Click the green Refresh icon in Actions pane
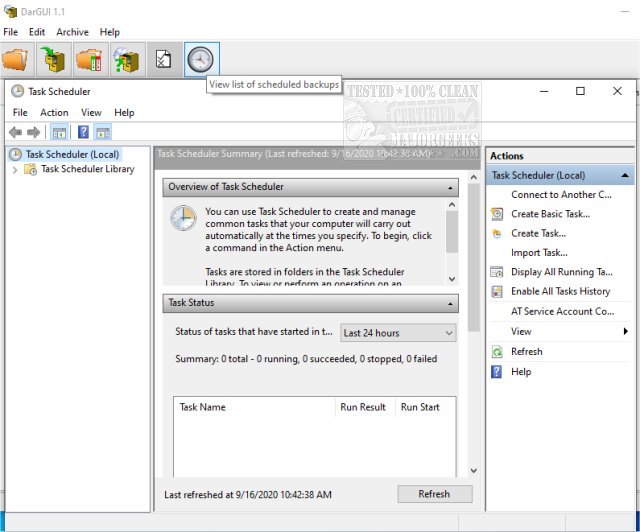This screenshot has width=640, height=532. click(x=497, y=352)
